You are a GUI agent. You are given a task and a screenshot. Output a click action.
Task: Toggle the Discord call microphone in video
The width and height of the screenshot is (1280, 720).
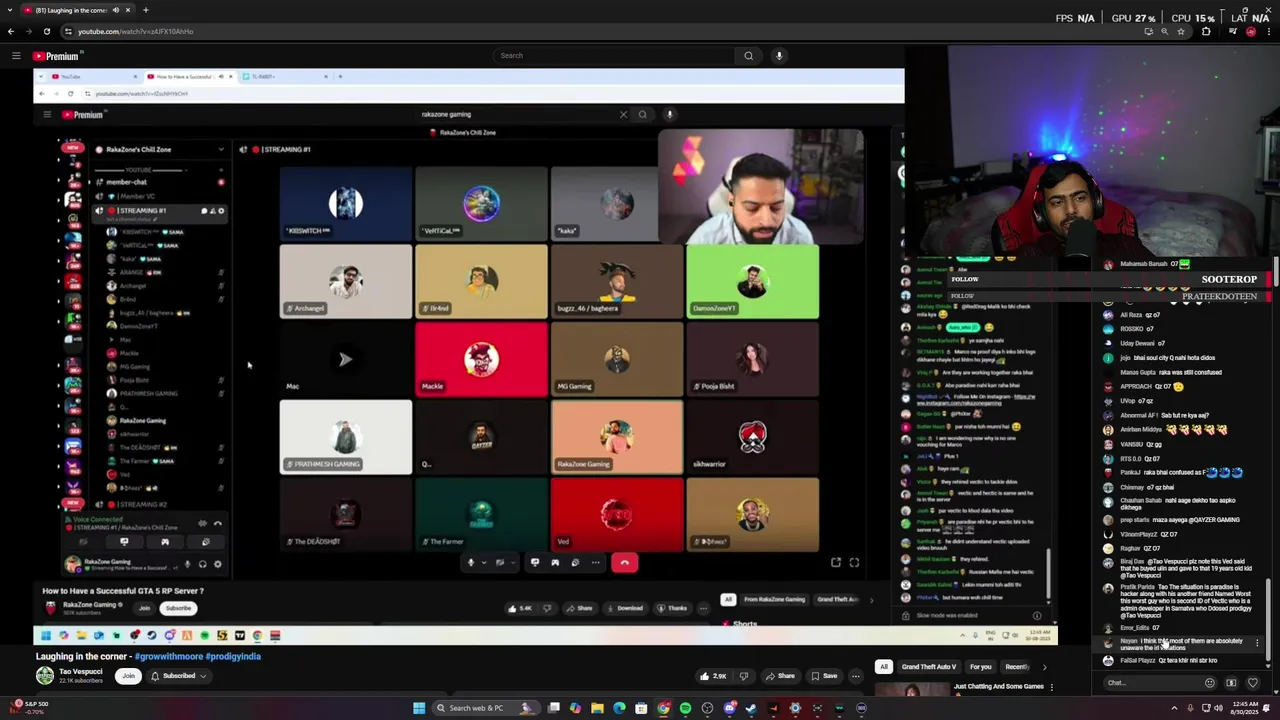click(471, 563)
